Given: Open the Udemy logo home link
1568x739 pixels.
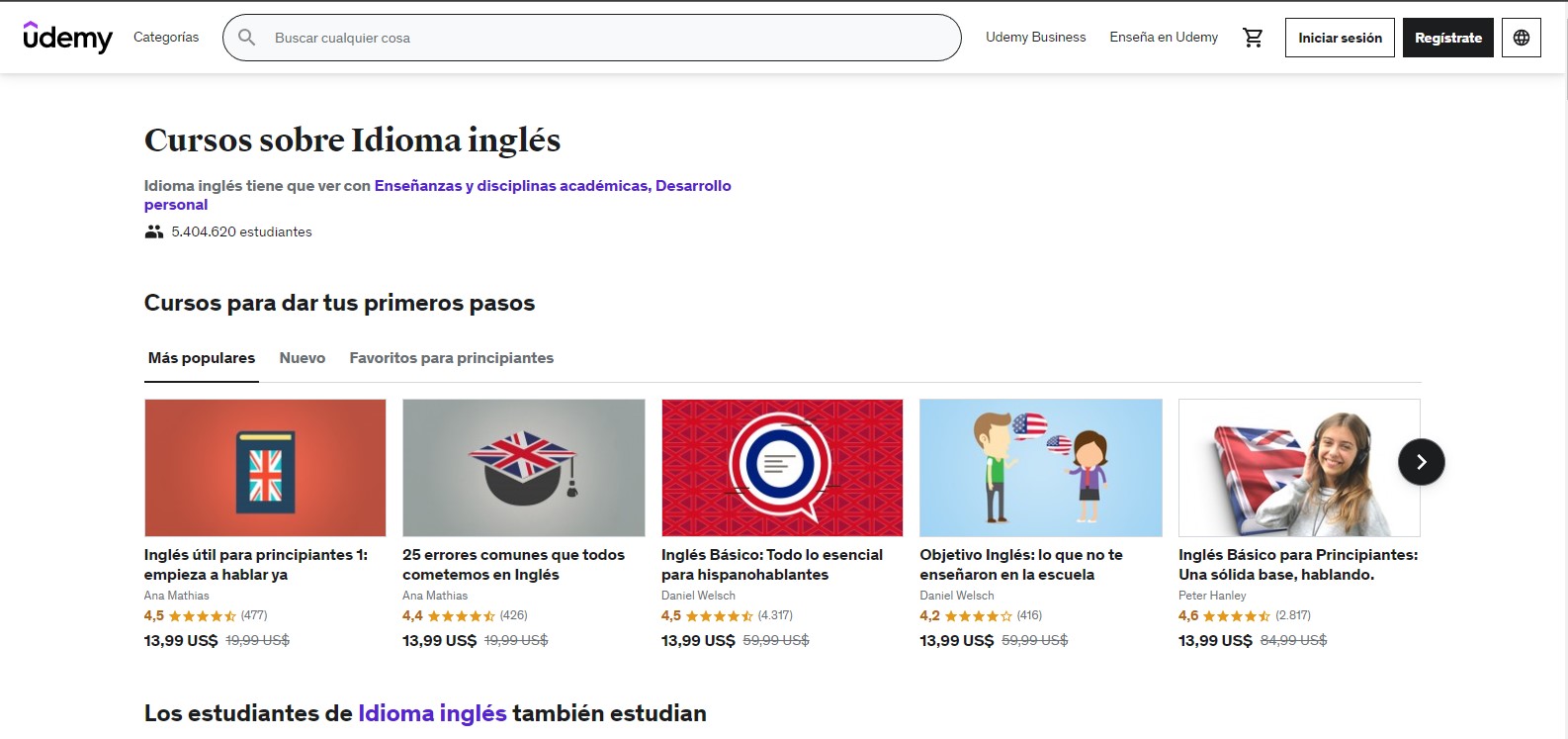Looking at the screenshot, I should coord(68,37).
